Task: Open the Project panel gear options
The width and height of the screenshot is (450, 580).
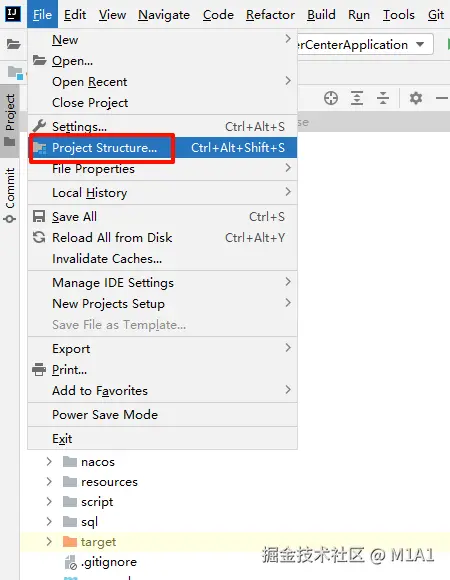Action: coord(416,98)
